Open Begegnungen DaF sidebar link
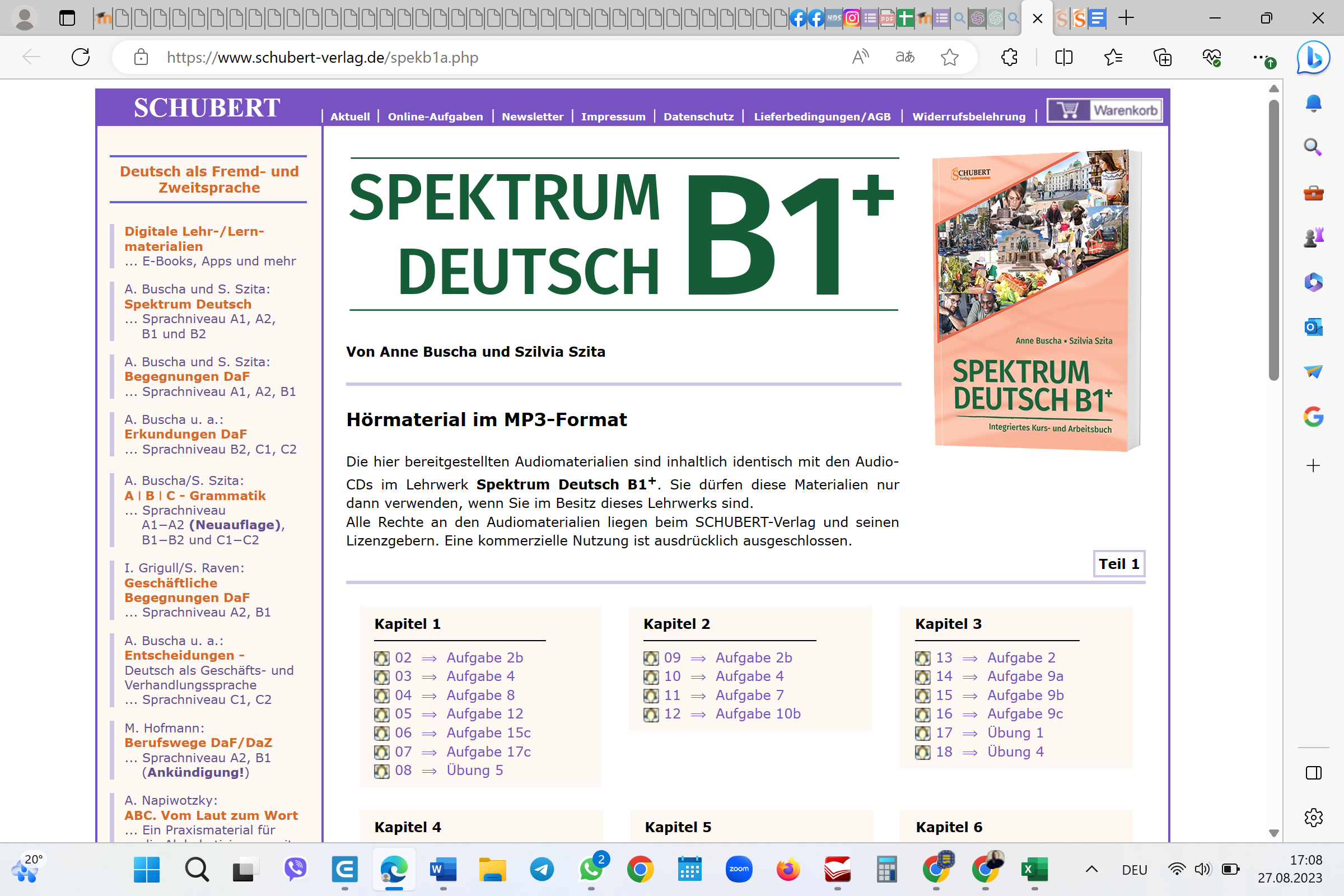This screenshot has height=896, width=1344. (x=187, y=376)
